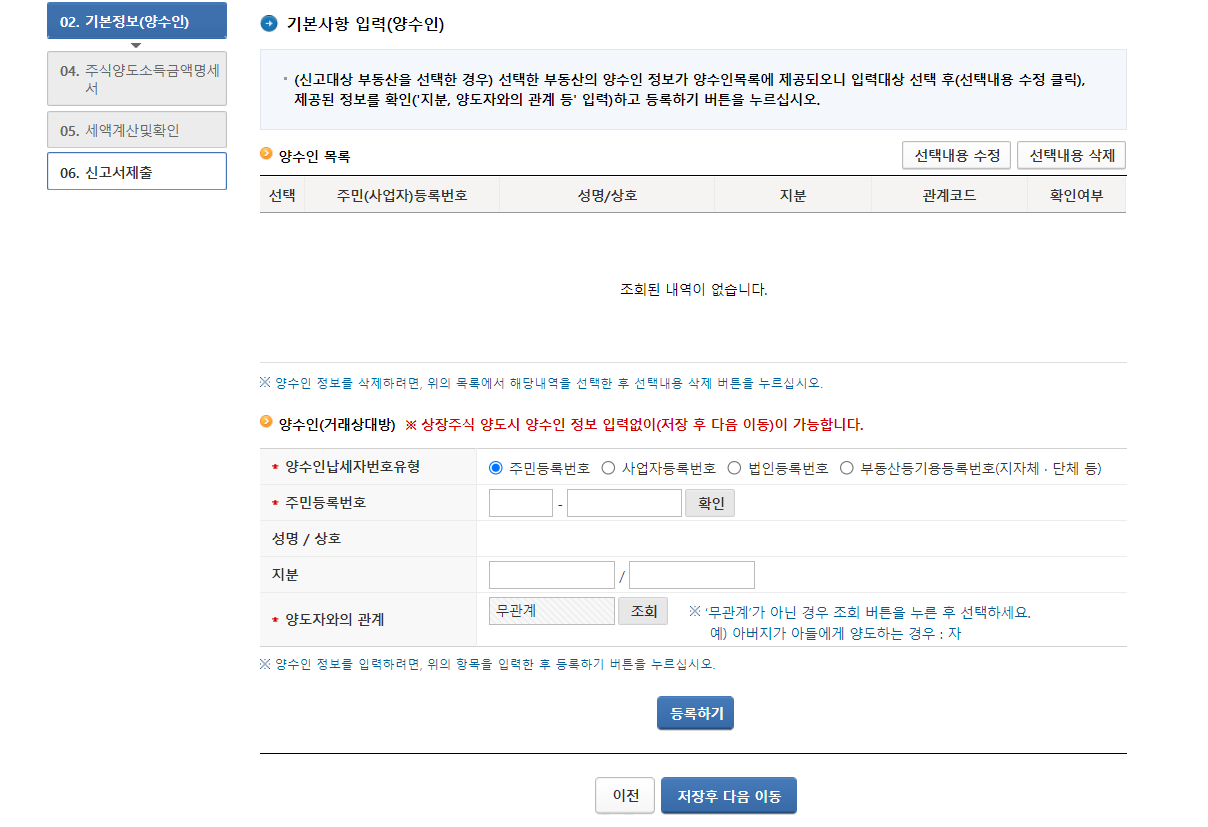
Task: Click the first 주민등록번호 input box
Action: pyautogui.click(x=520, y=502)
